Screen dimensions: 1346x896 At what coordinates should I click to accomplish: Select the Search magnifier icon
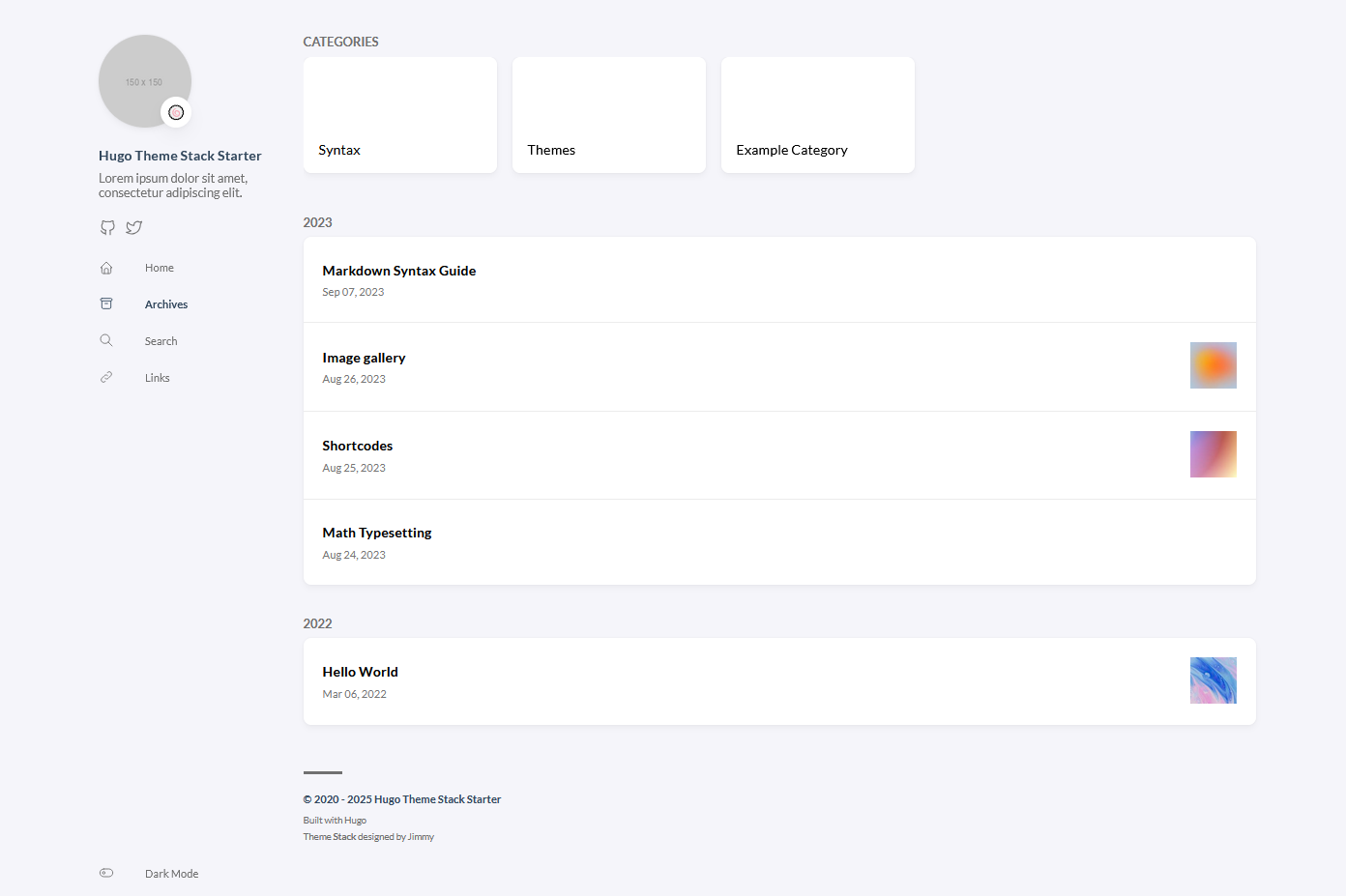pyautogui.click(x=105, y=340)
